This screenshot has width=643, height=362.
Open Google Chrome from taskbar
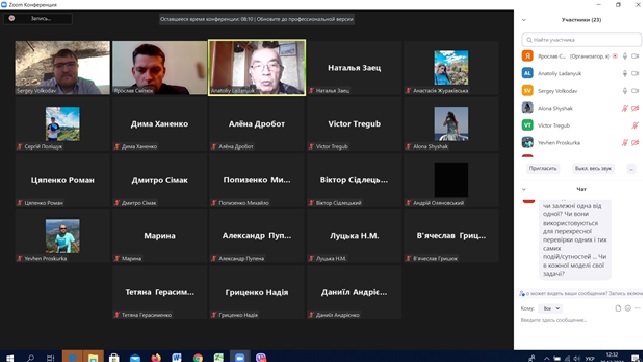[198, 357]
